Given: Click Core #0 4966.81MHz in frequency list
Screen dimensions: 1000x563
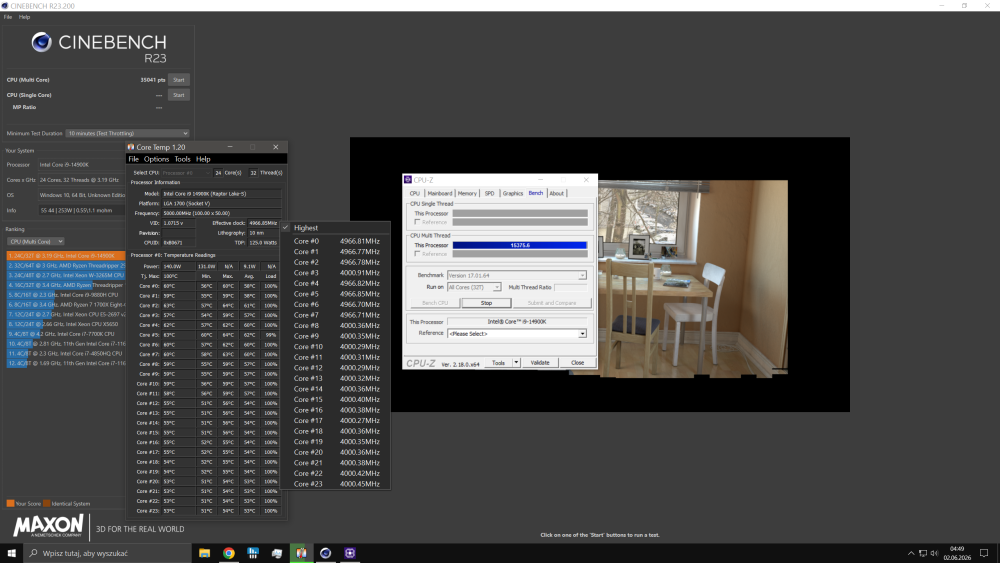Looking at the screenshot, I should click(336, 241).
